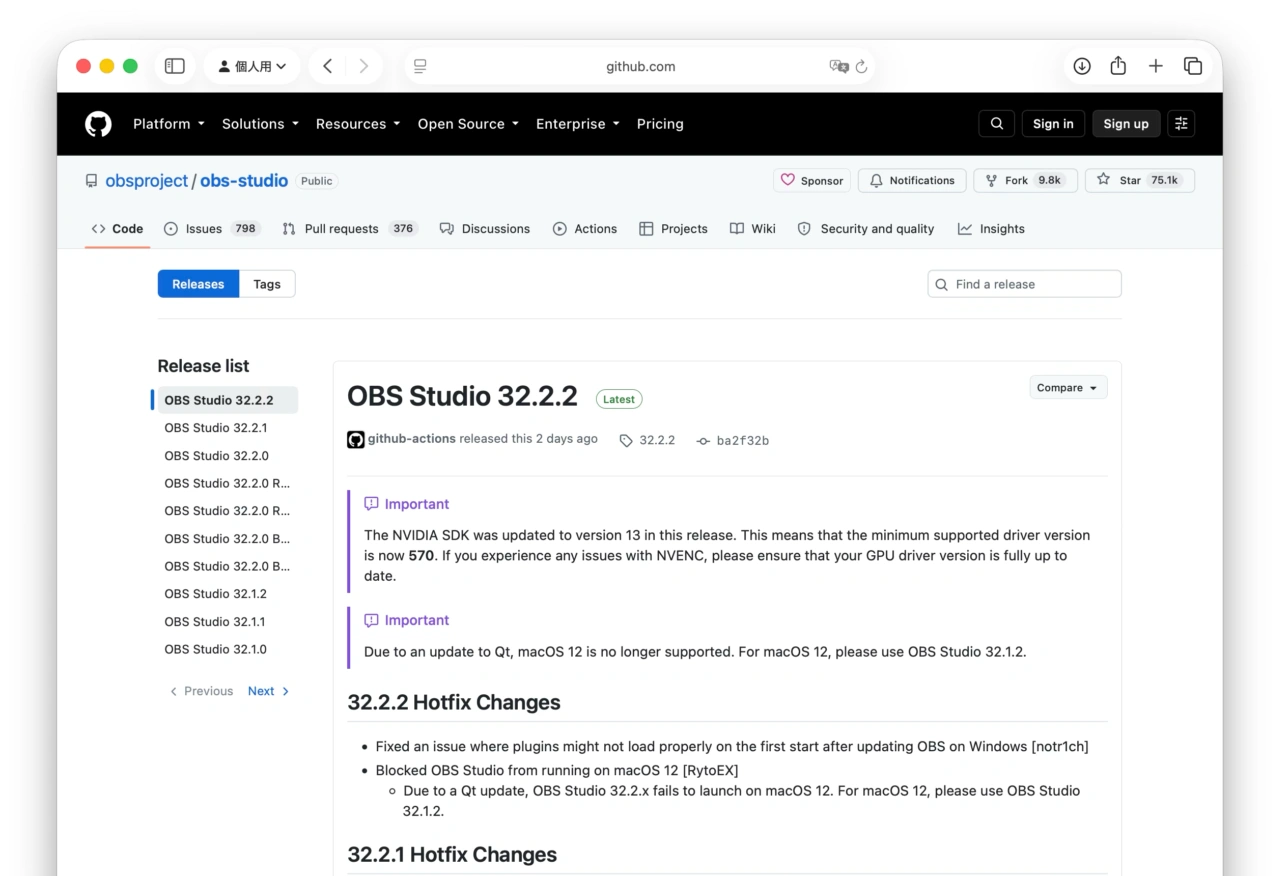Screen dimensions: 1280x876
Task: Open commit ba2f32b link
Action: click(733, 440)
